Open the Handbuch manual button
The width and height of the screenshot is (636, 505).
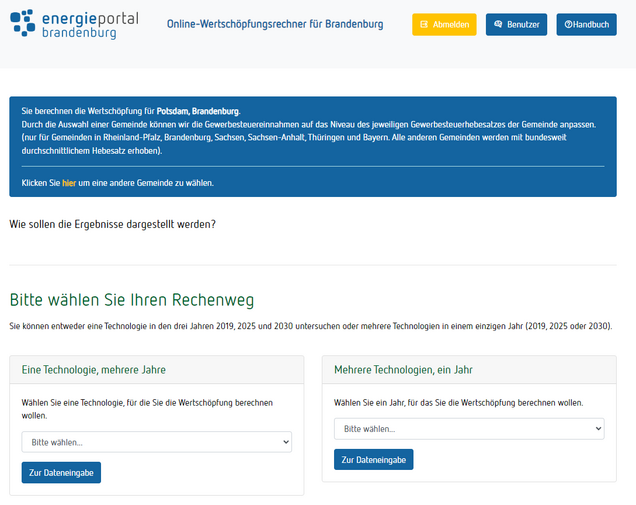[587, 24]
